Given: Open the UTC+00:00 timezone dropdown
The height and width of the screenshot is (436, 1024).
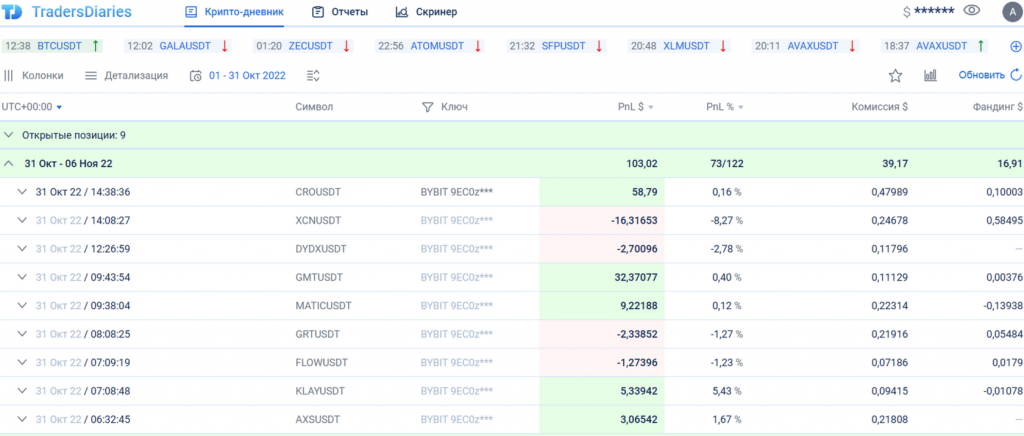Looking at the screenshot, I should coord(32,107).
